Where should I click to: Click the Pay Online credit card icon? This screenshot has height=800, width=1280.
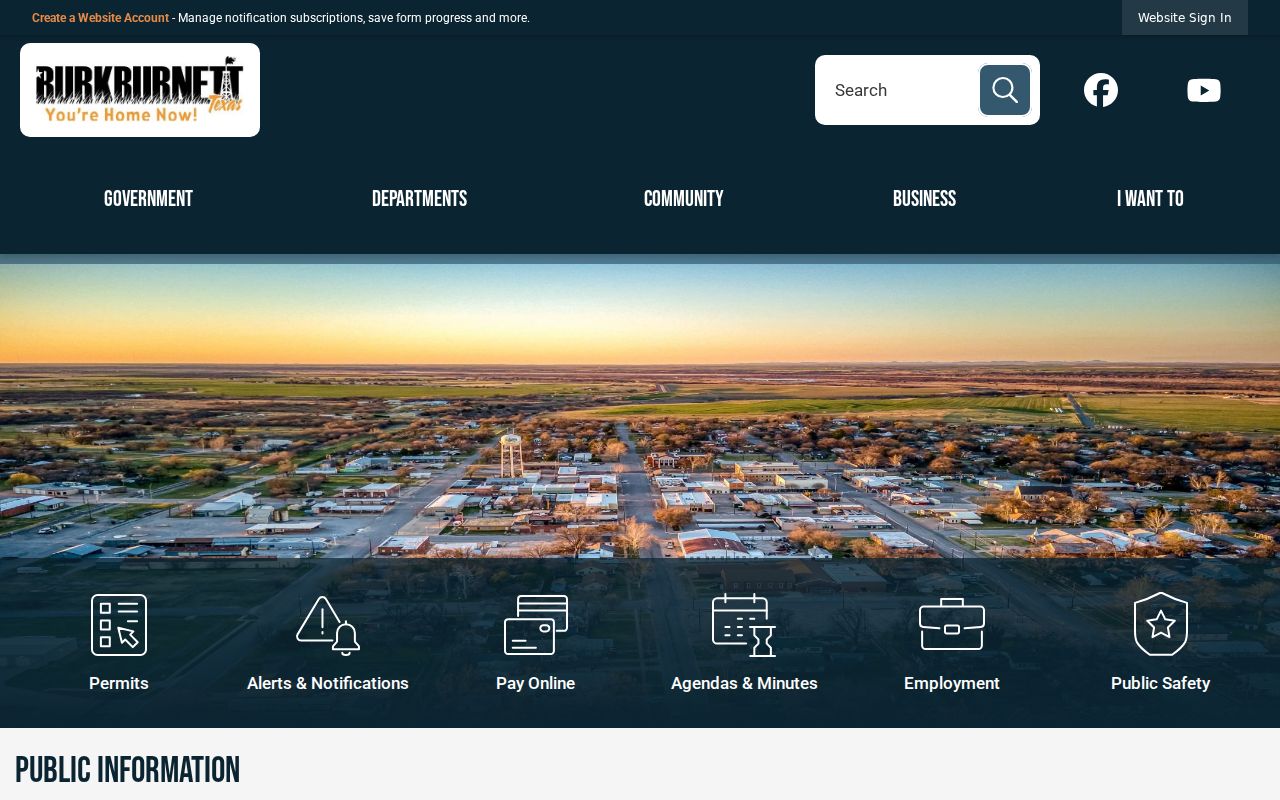point(536,625)
